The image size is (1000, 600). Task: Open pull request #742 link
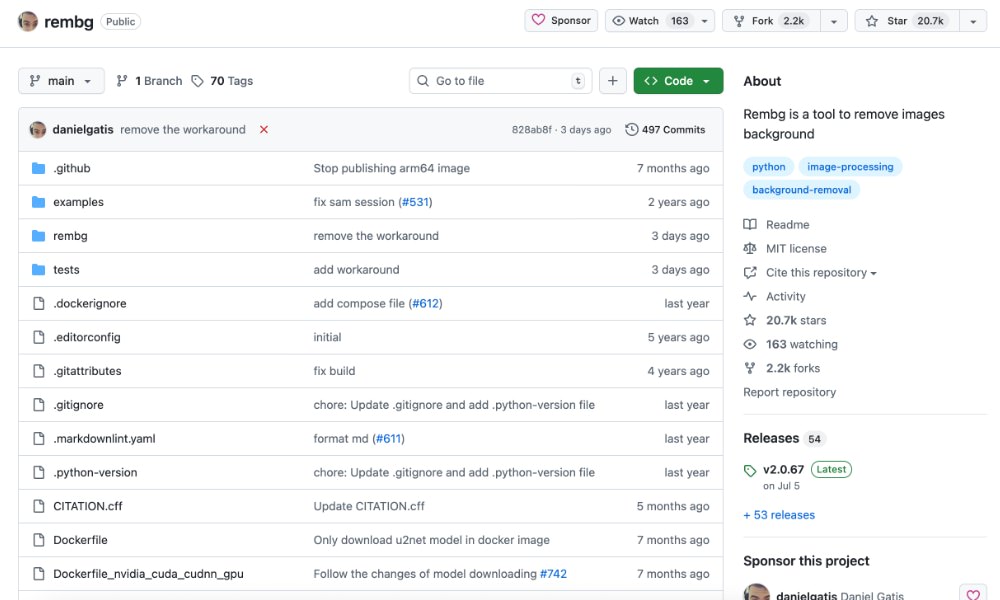(553, 574)
